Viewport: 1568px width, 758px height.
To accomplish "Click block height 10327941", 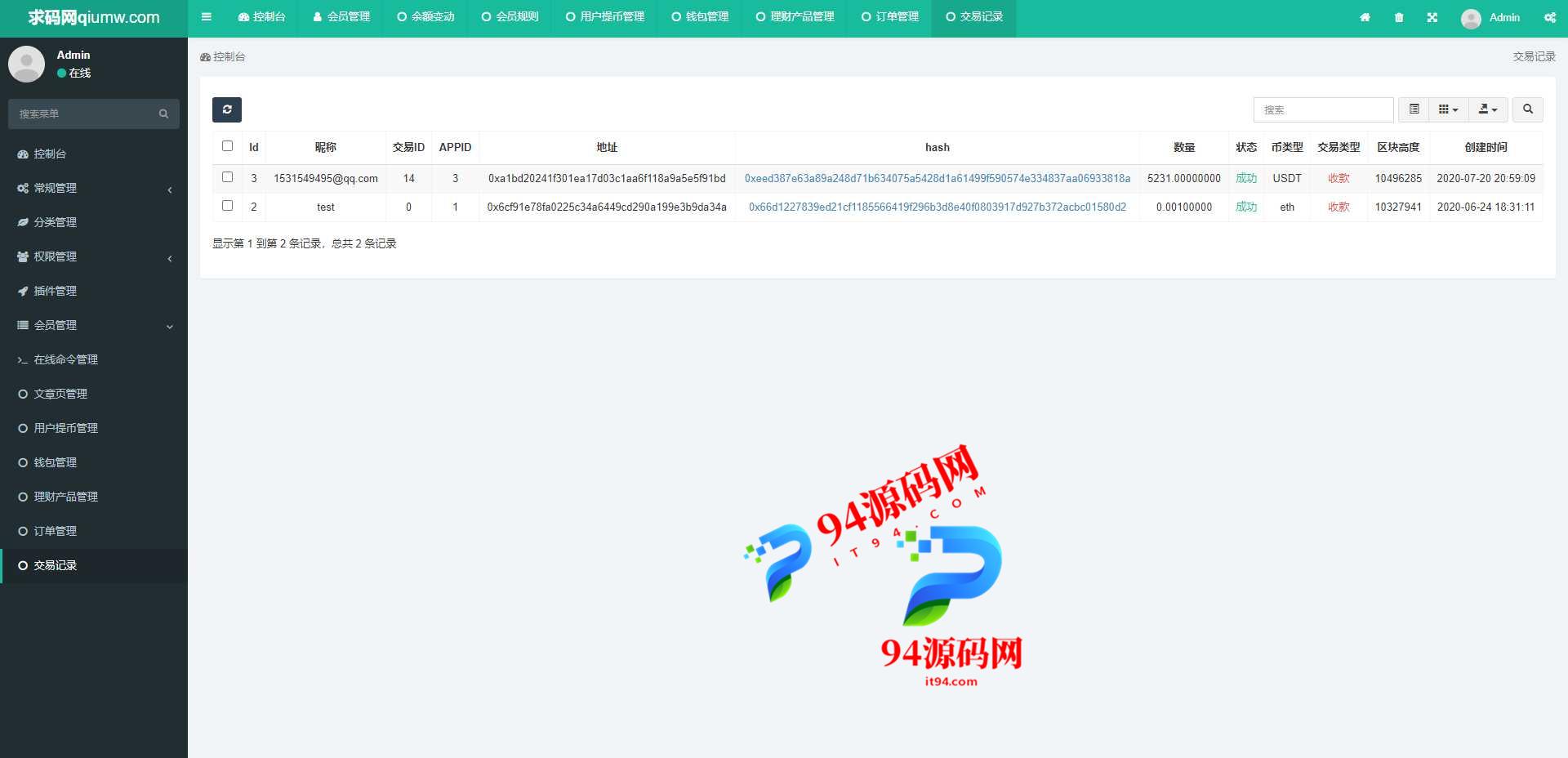I will (1398, 207).
